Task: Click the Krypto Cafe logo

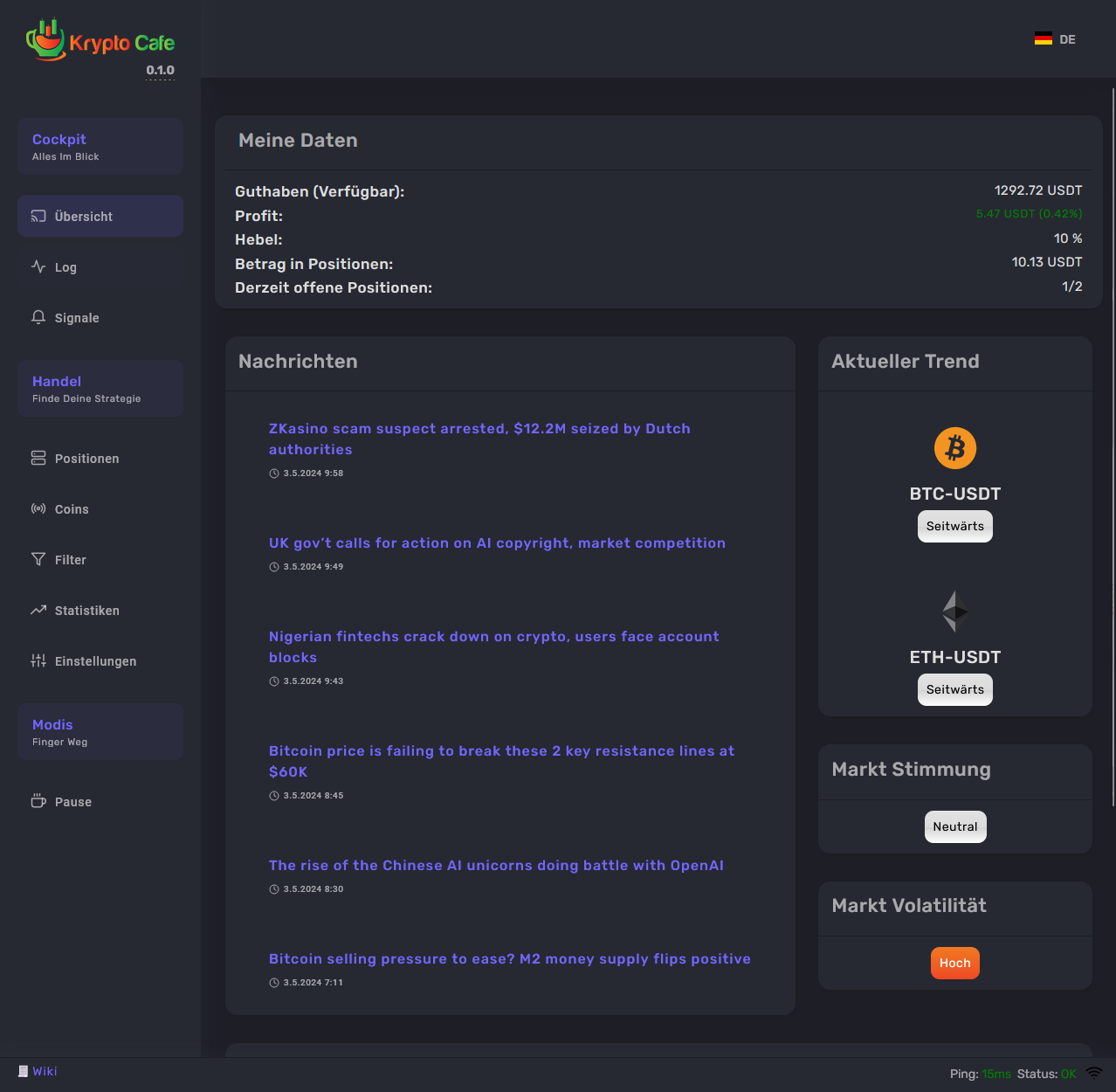Action: click(100, 41)
